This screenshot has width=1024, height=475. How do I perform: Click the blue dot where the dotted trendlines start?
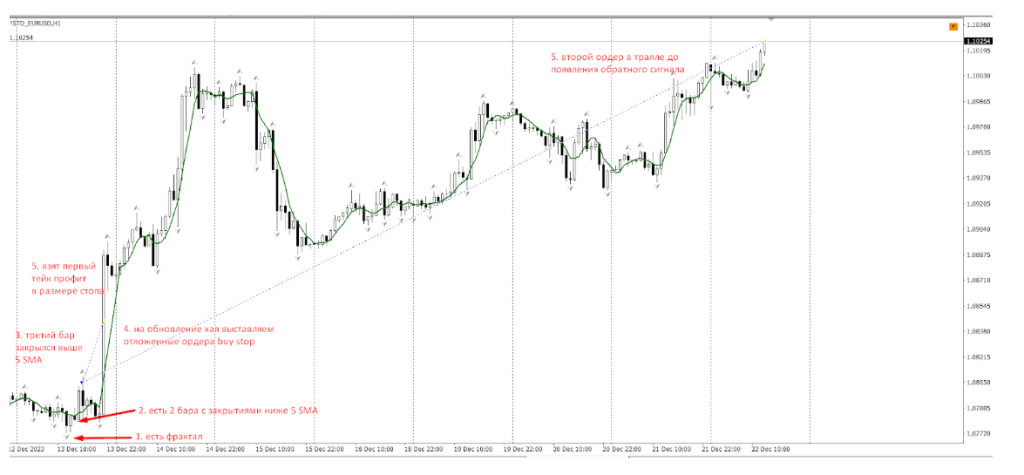tap(81, 382)
